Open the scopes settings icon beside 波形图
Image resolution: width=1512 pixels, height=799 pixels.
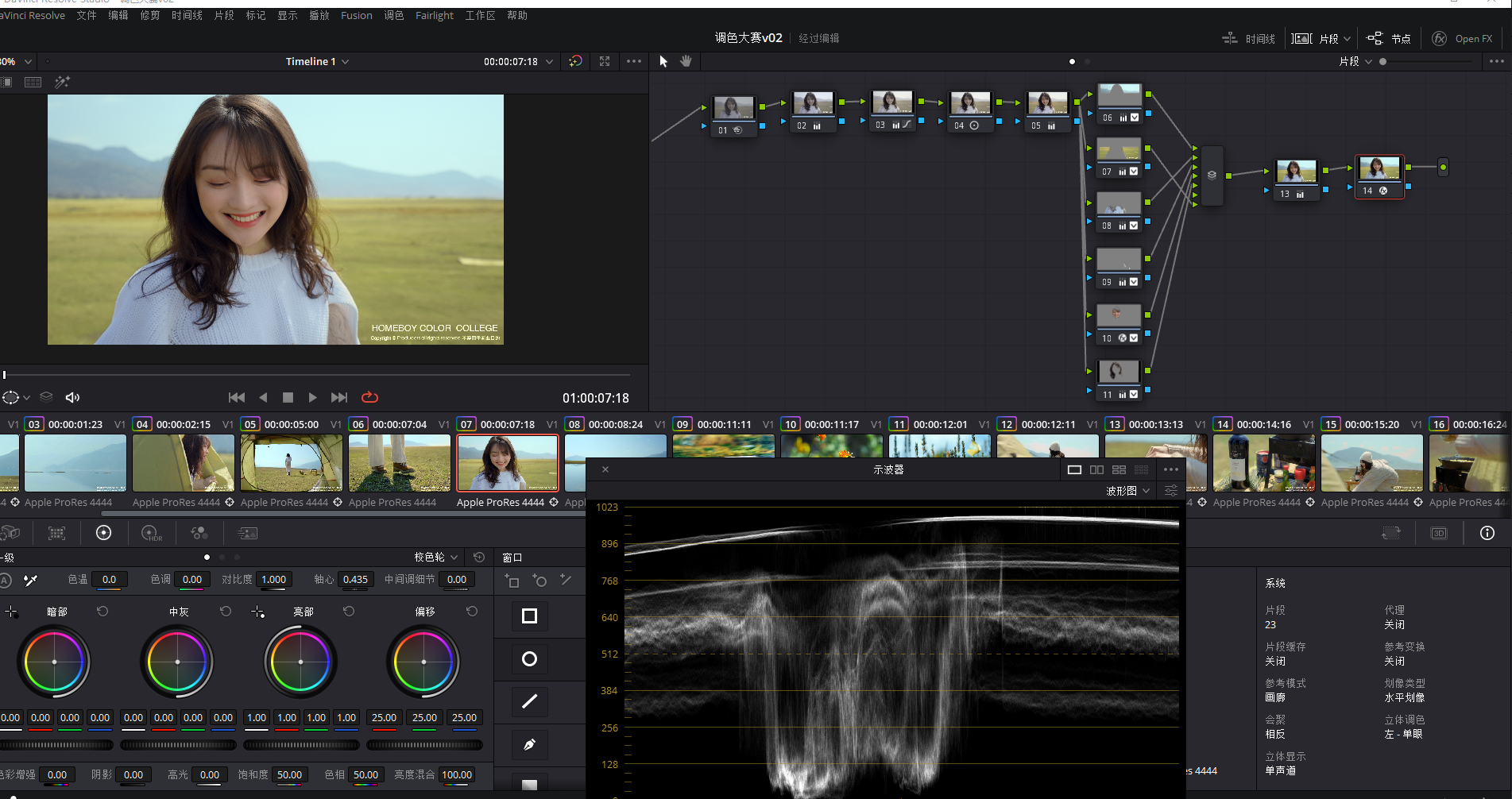(1170, 491)
